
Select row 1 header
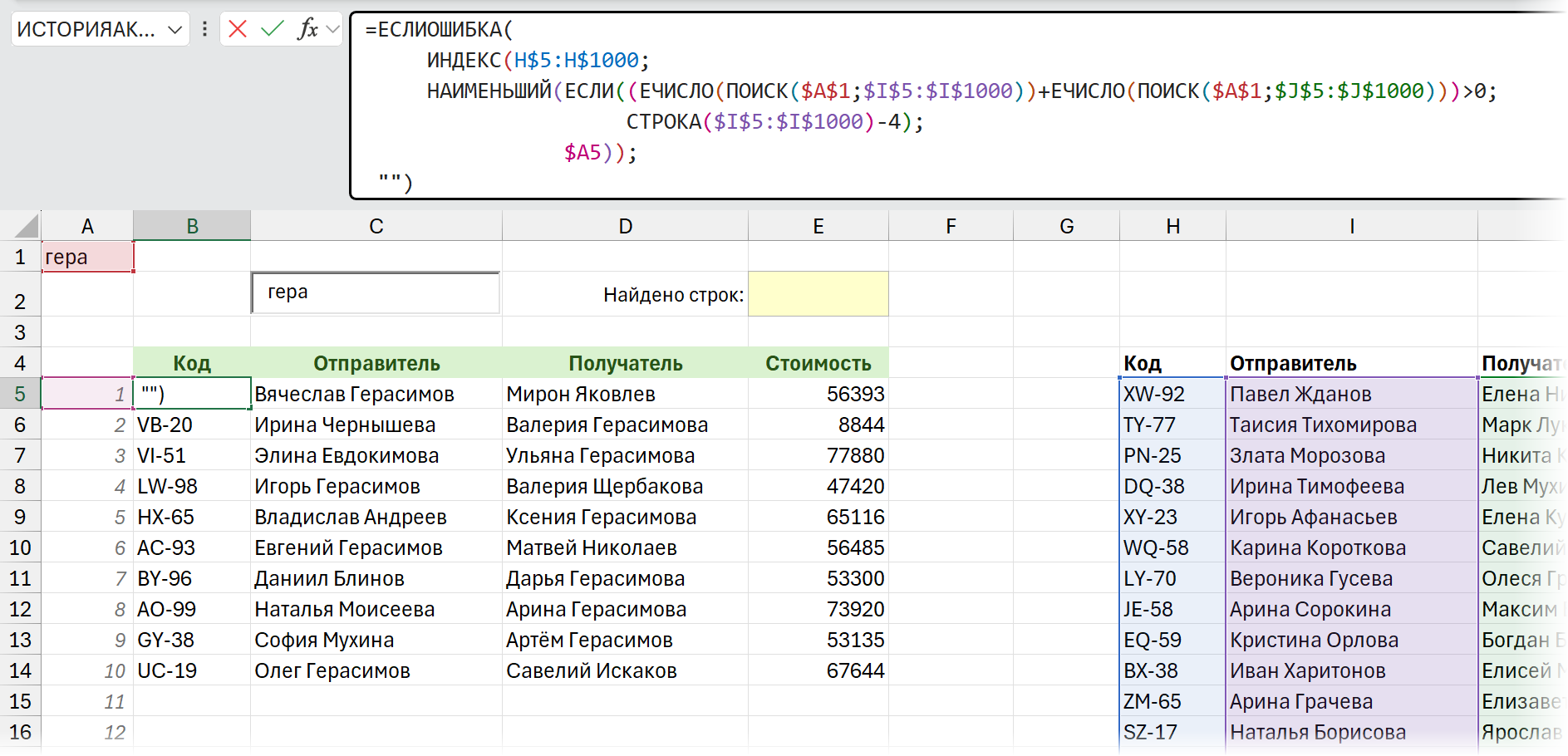click(x=20, y=257)
